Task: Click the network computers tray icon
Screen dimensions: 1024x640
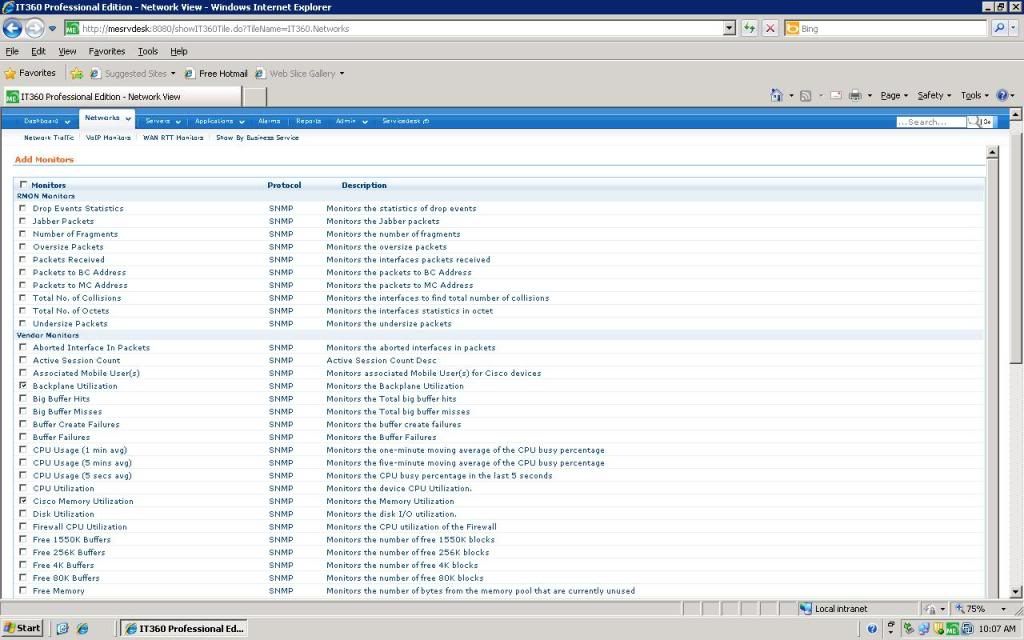Action: tap(923, 629)
